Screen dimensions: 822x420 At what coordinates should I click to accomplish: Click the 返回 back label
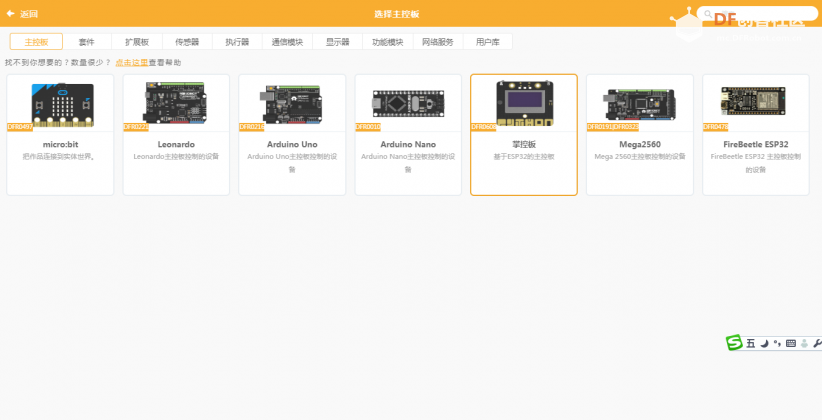tap(29, 14)
